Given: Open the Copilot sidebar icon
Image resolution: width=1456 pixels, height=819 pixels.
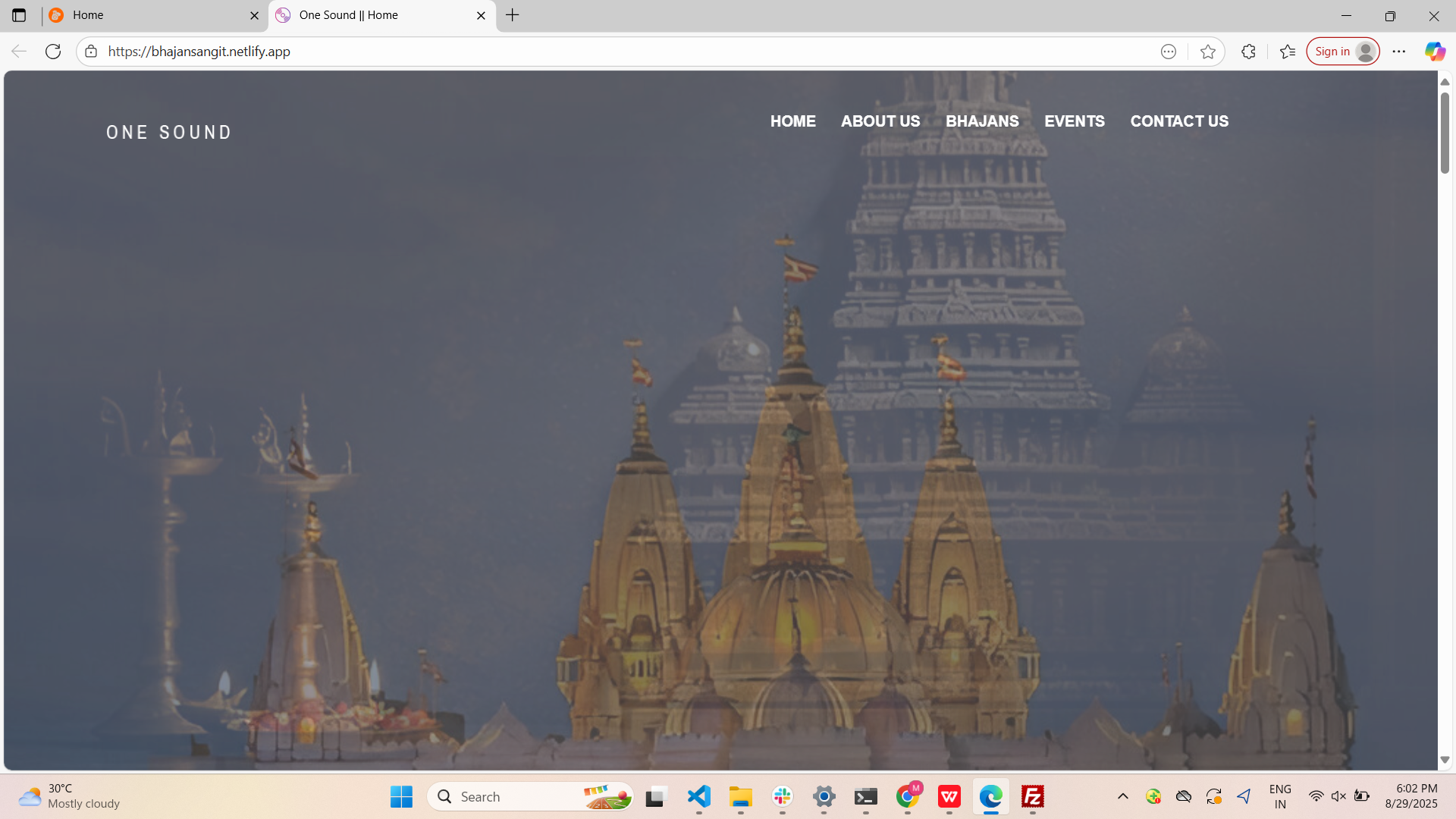Looking at the screenshot, I should 1434,52.
